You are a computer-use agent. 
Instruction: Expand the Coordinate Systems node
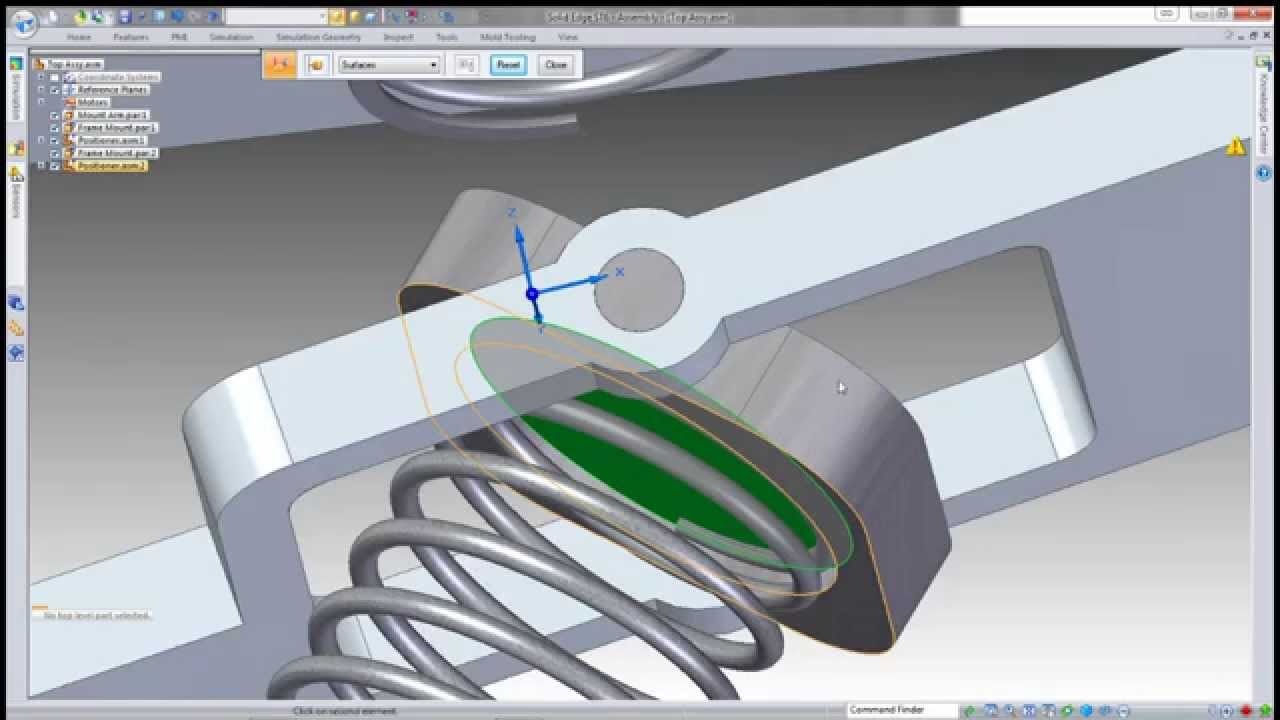[x=41, y=77]
